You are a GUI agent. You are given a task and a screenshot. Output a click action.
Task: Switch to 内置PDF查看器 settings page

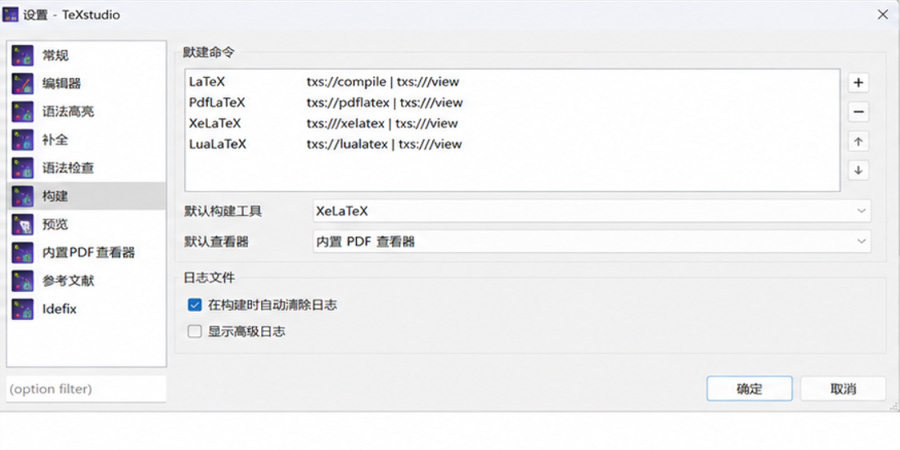tap(89, 253)
